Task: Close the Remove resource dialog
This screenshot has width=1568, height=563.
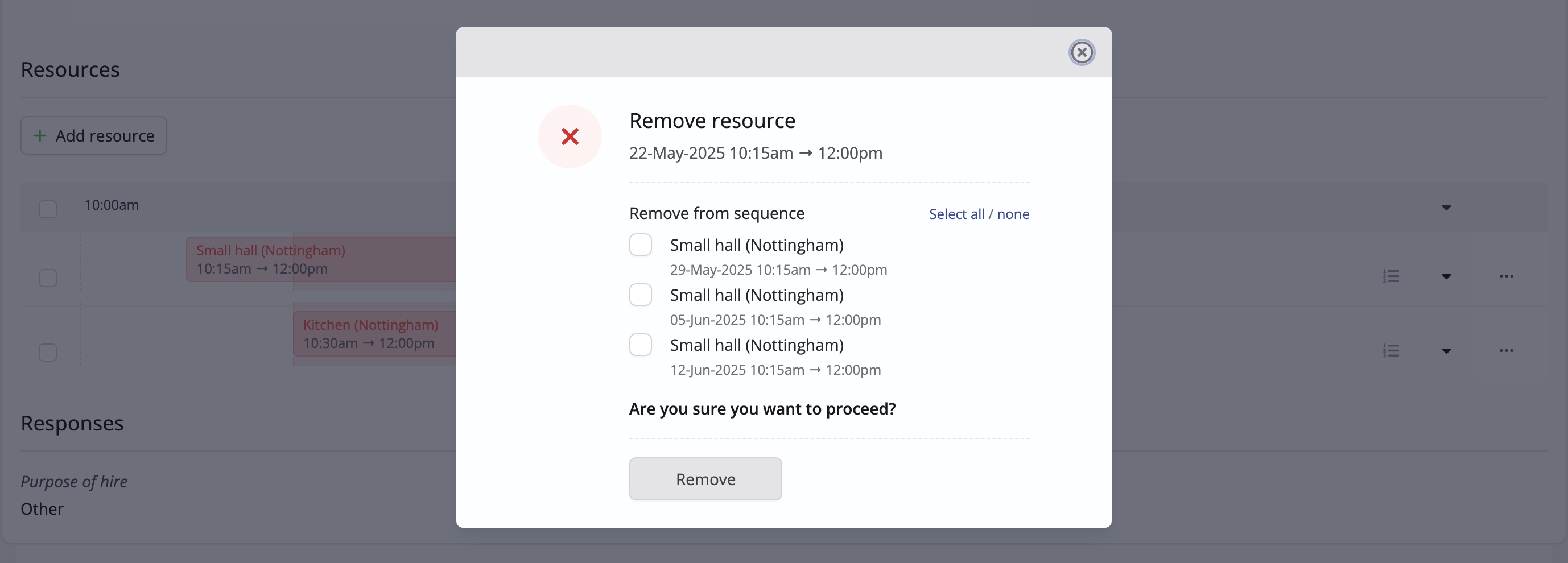Action: pyautogui.click(x=1081, y=52)
